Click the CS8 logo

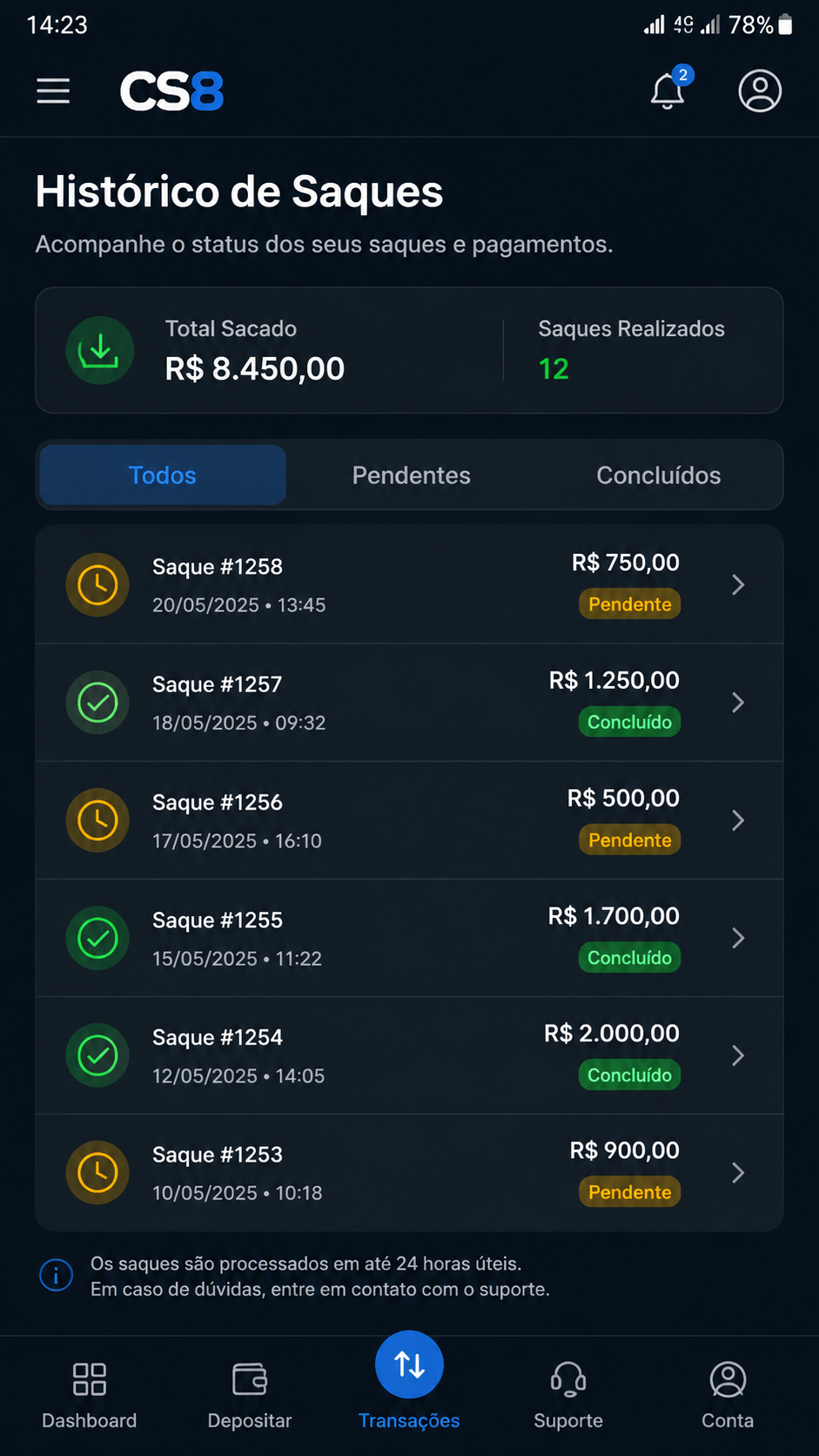171,91
